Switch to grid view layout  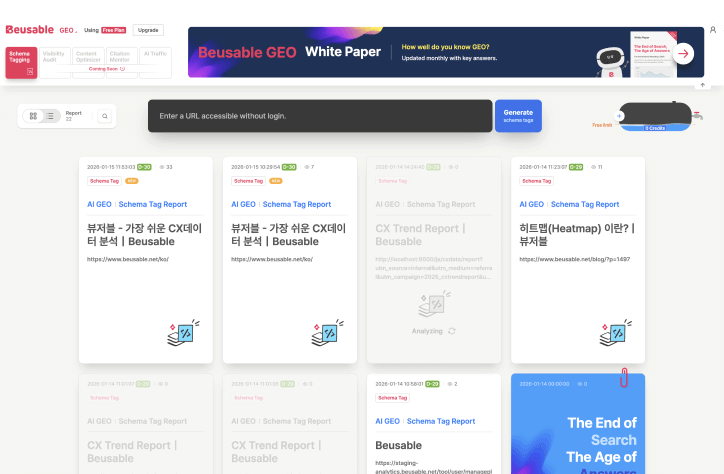point(33,116)
